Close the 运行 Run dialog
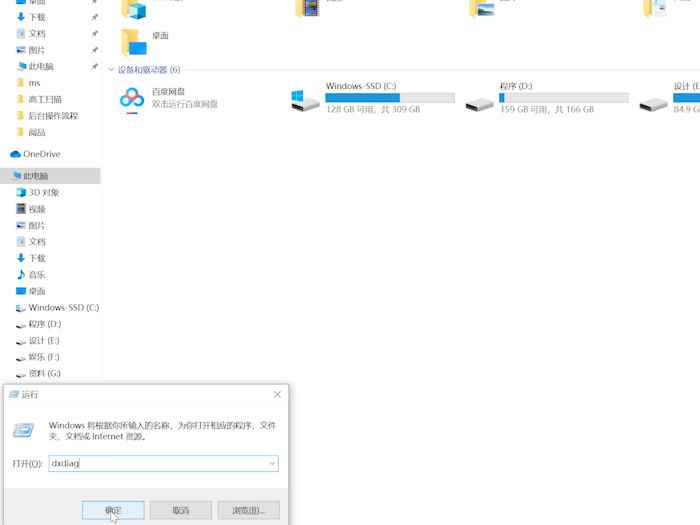Screen dimensions: 700x525 coord(277,394)
